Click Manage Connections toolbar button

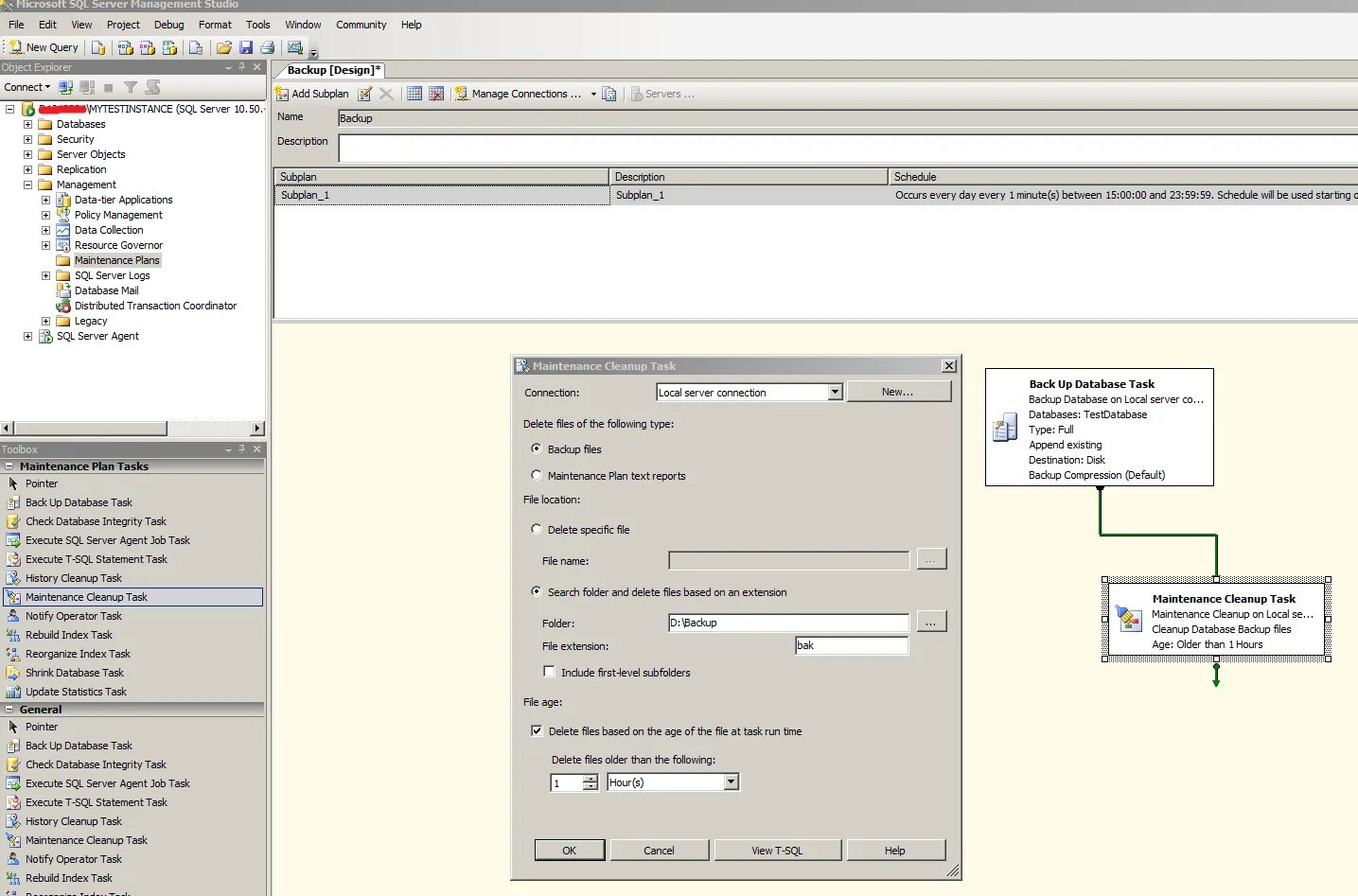pos(519,94)
